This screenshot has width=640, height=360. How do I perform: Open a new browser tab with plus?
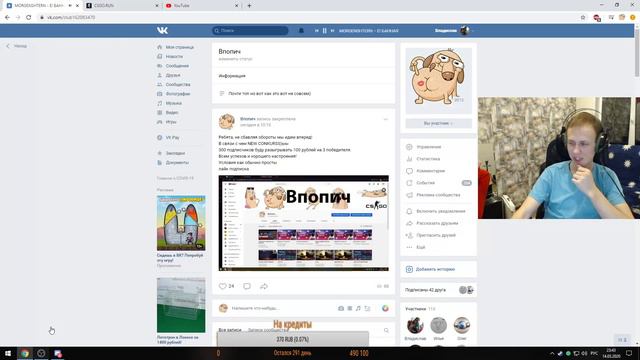[x=249, y=6]
